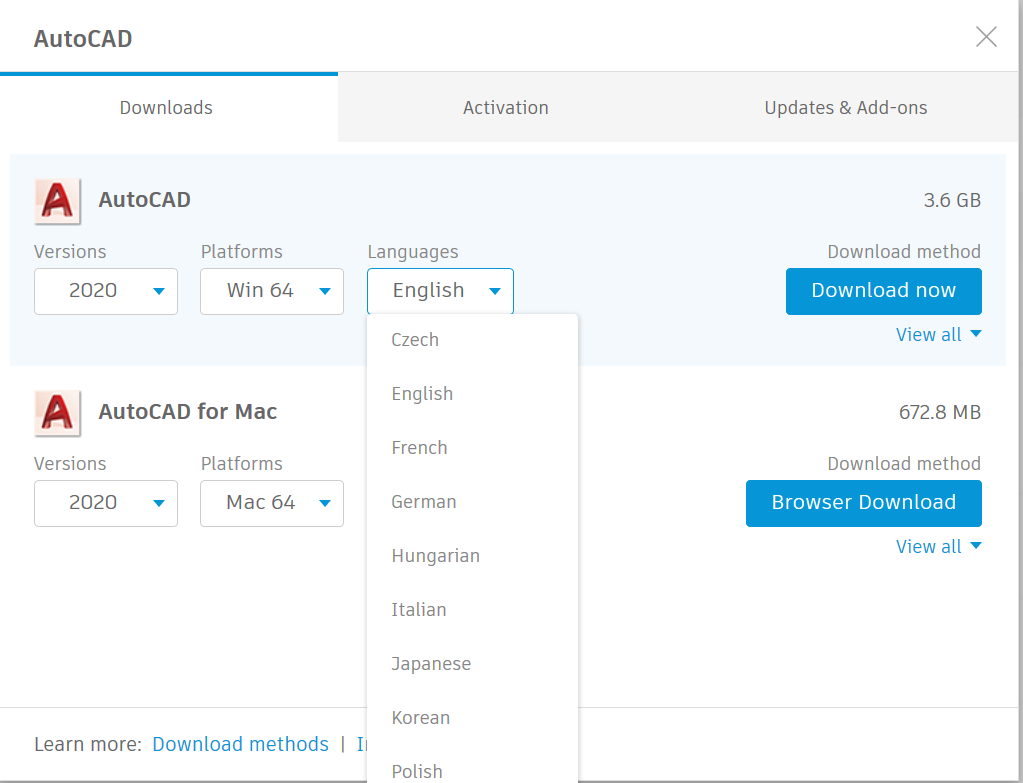Open the Mac 64 Platforms dropdown
This screenshot has width=1023, height=783.
coord(271,503)
